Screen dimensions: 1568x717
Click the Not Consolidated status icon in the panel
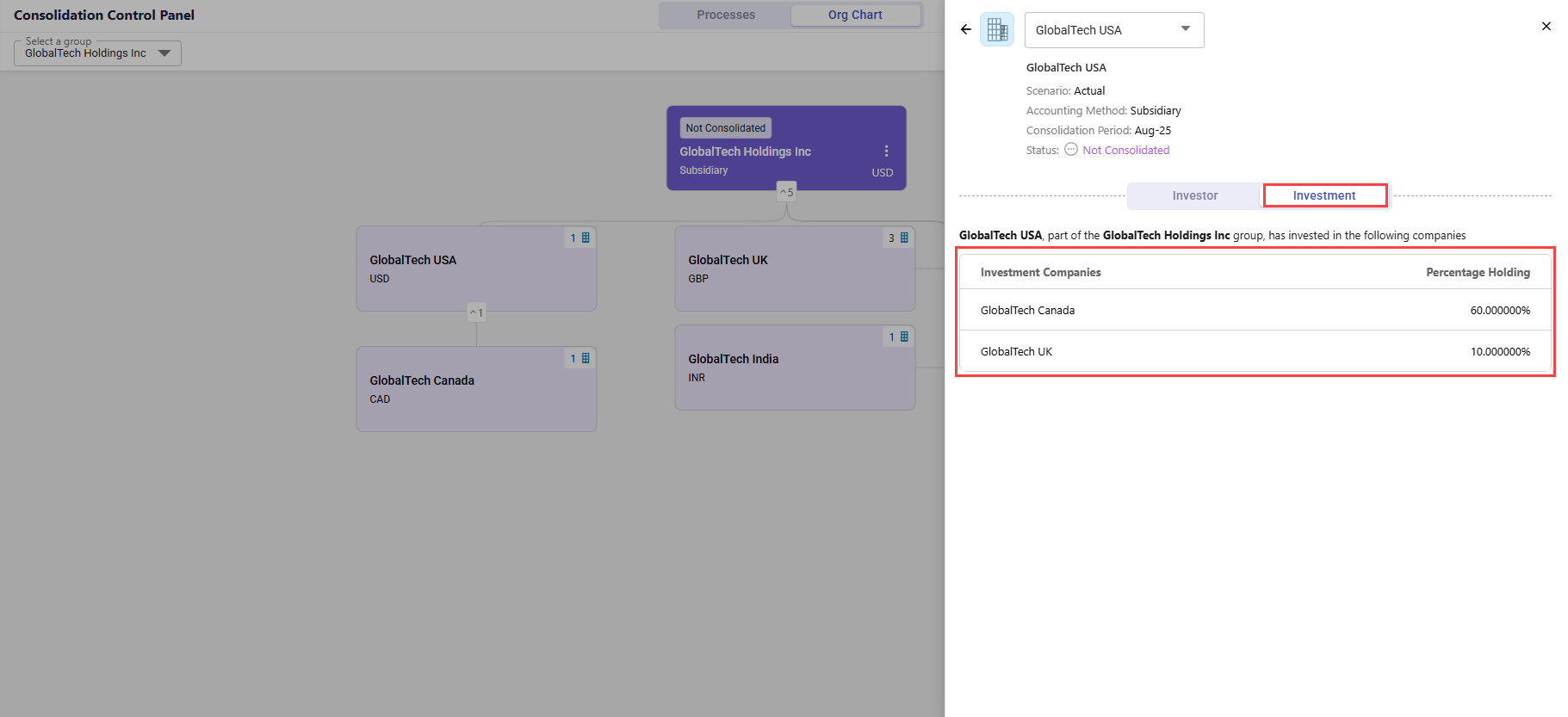(x=1071, y=150)
